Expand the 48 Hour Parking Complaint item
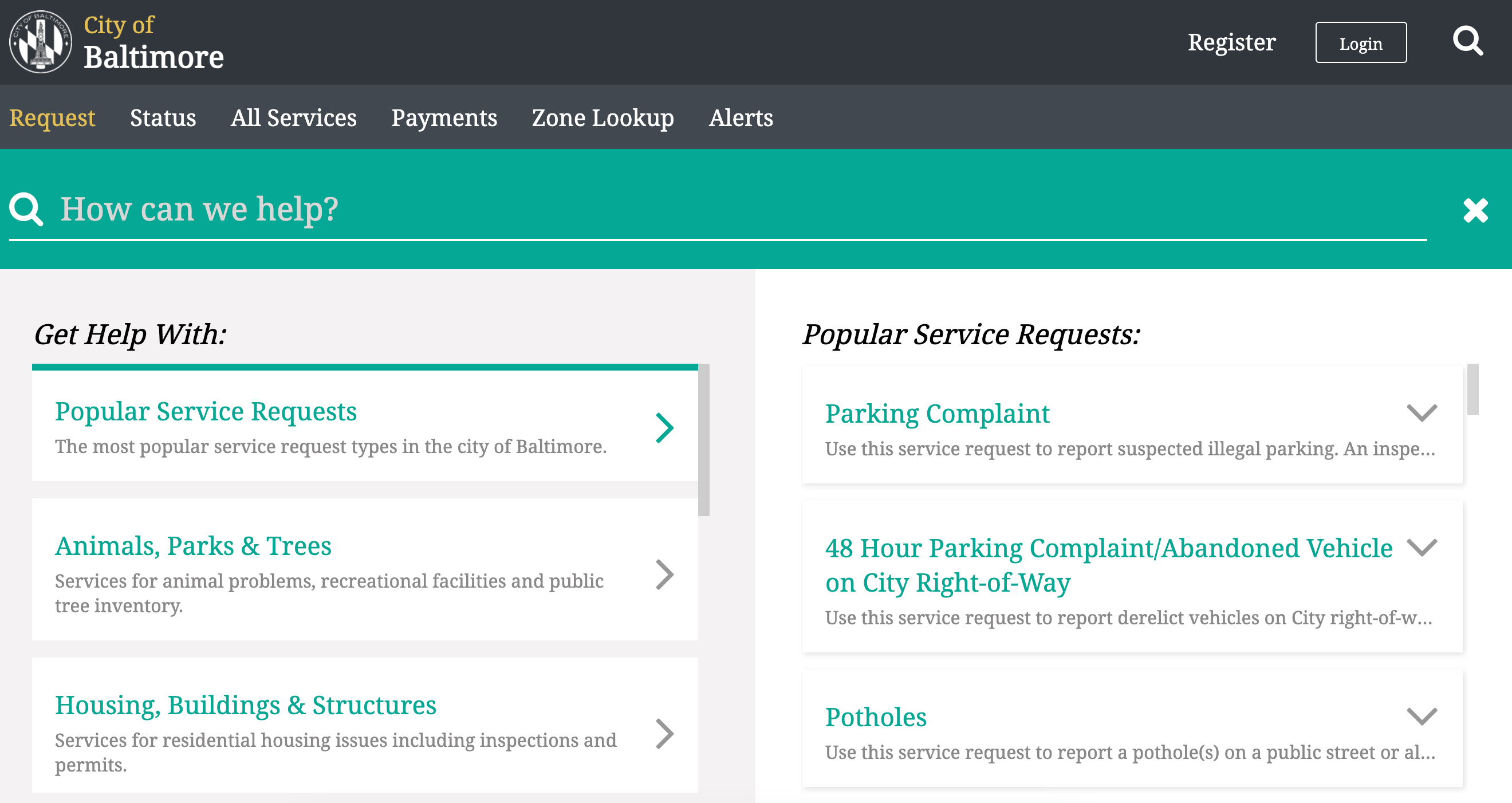 click(x=1422, y=547)
